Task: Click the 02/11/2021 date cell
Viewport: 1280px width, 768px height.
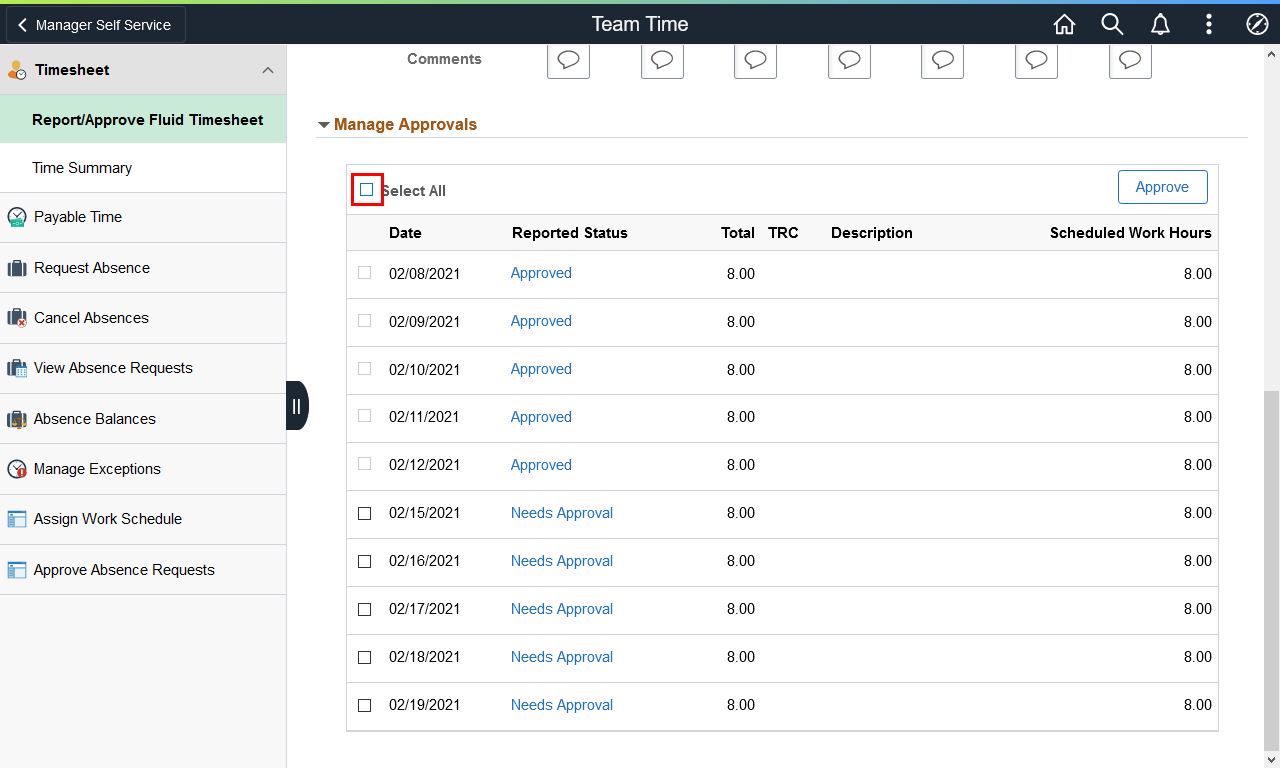Action: click(425, 417)
